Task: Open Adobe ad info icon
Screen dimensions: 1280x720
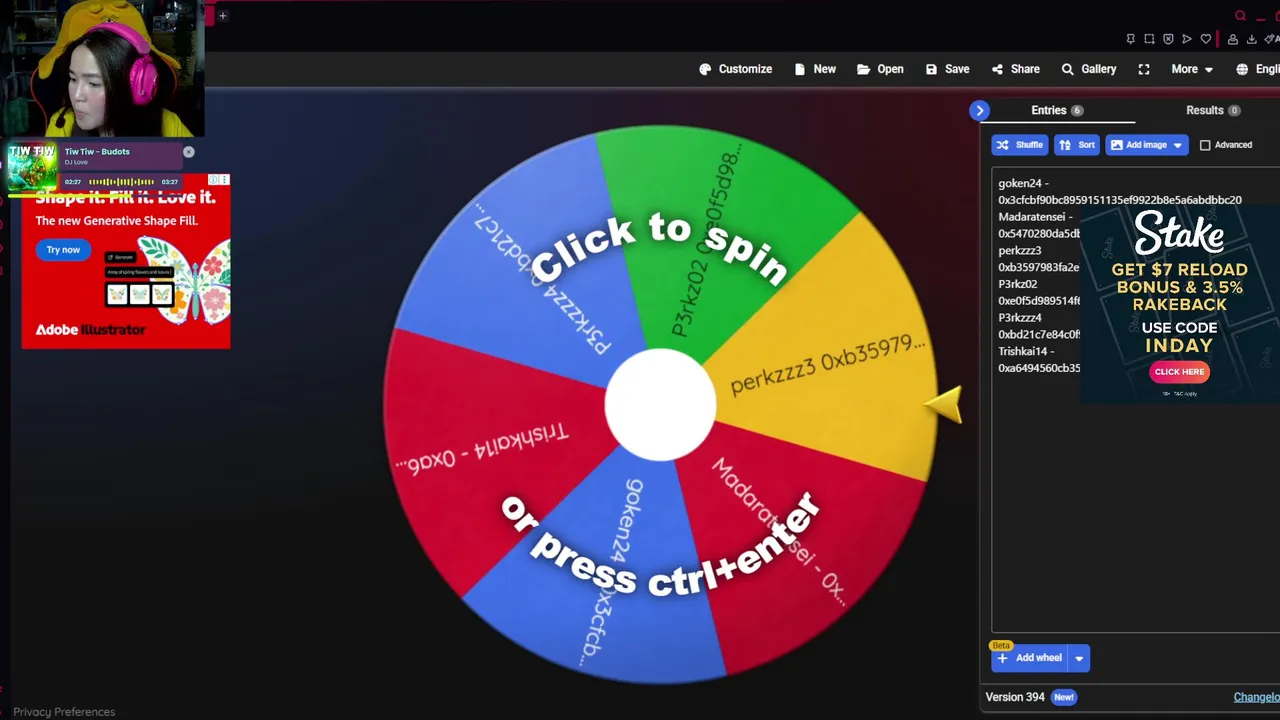Action: point(213,180)
